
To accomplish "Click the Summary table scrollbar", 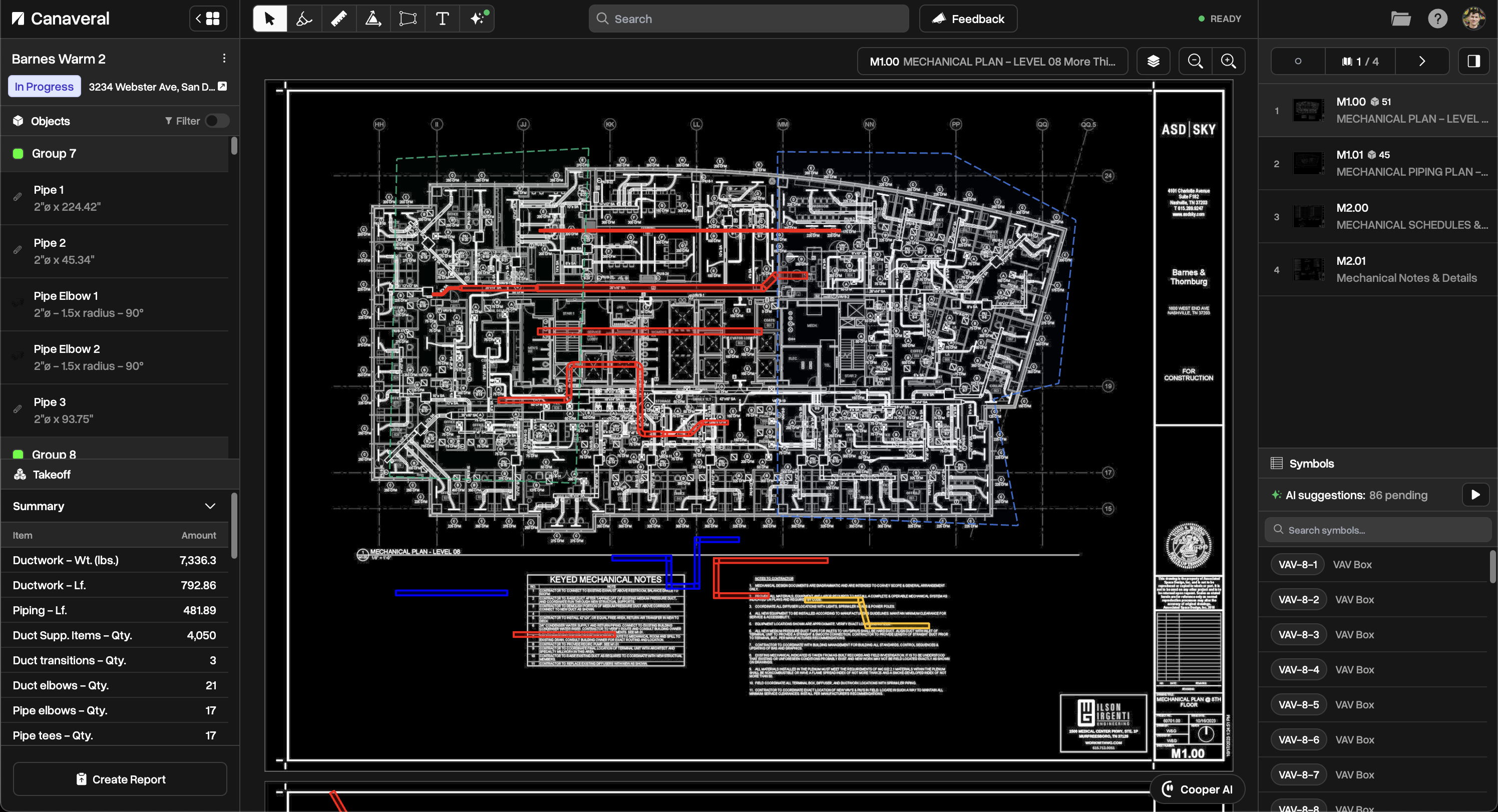I will (234, 525).
